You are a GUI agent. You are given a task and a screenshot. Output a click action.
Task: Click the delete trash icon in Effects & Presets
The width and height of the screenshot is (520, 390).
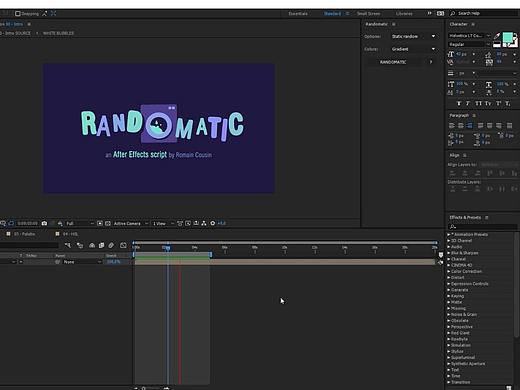508,388
